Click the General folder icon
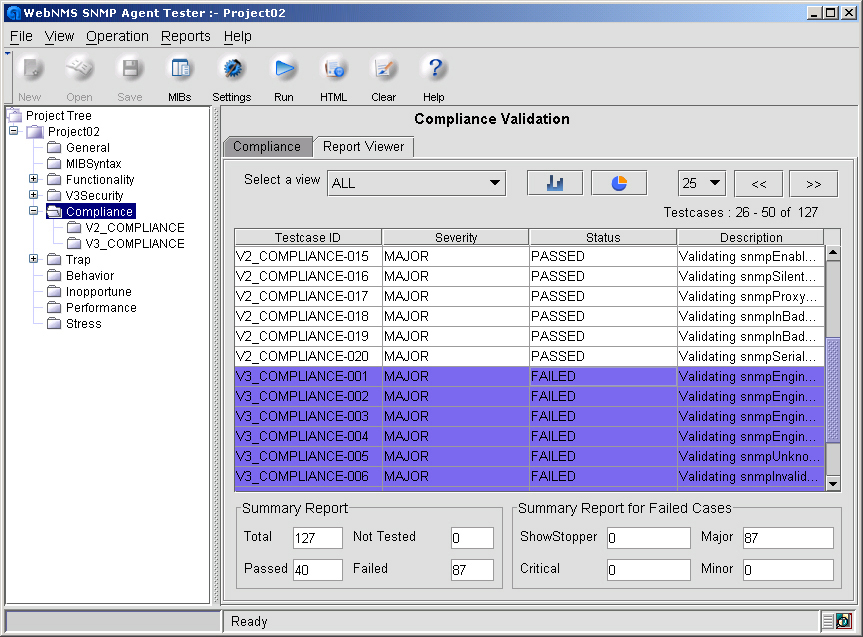863x637 pixels. coord(54,148)
